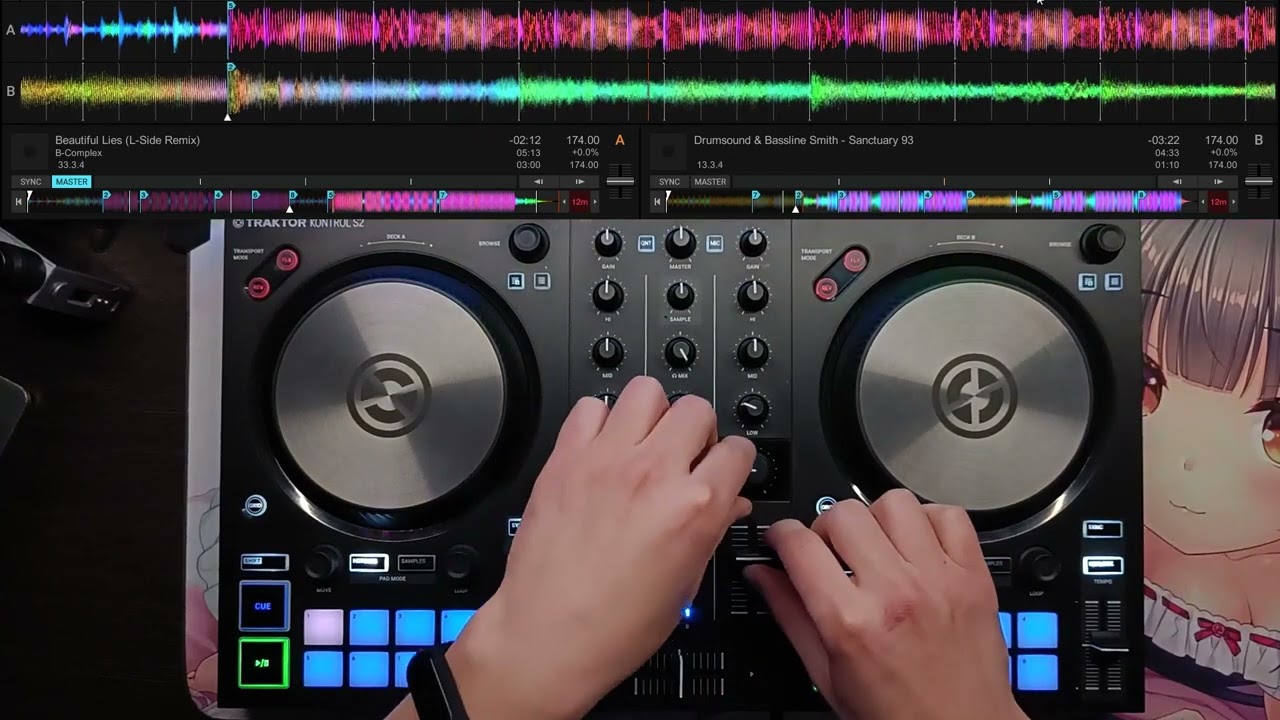1280x720 pixels.
Task: Click the Deck B tempo fader
Action: tap(1258, 182)
